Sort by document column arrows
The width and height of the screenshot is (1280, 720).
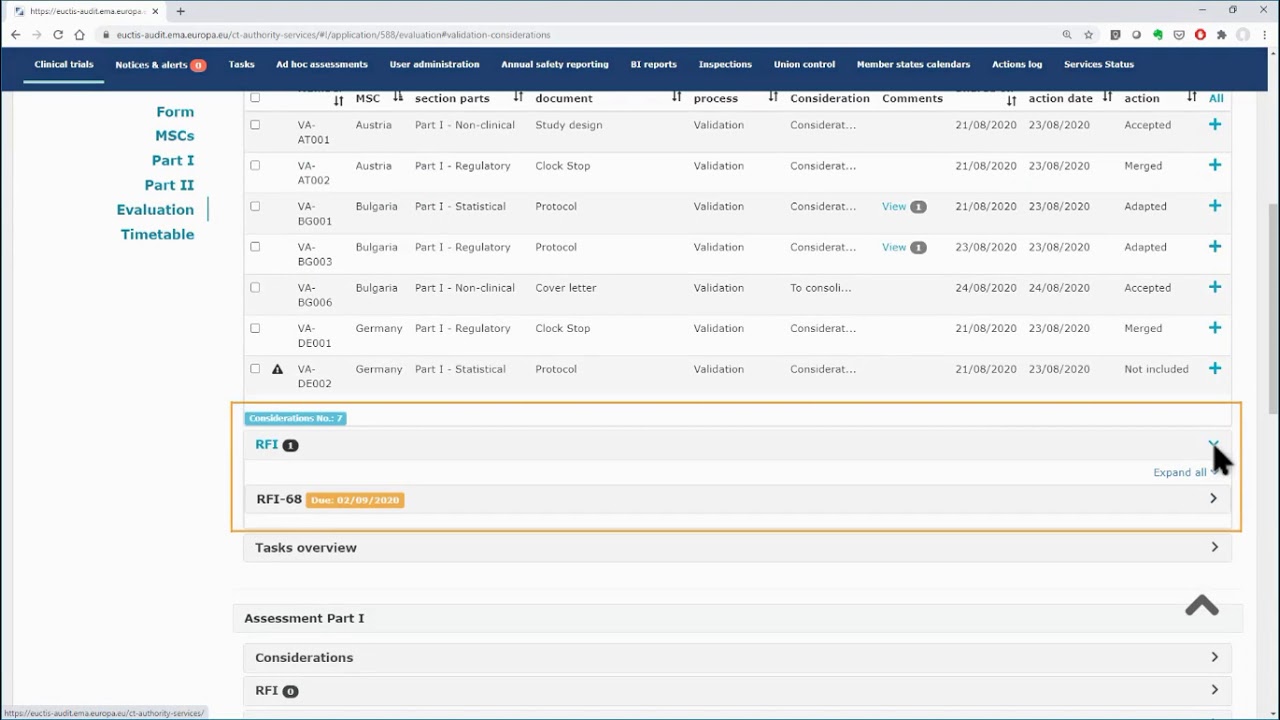[x=676, y=98]
